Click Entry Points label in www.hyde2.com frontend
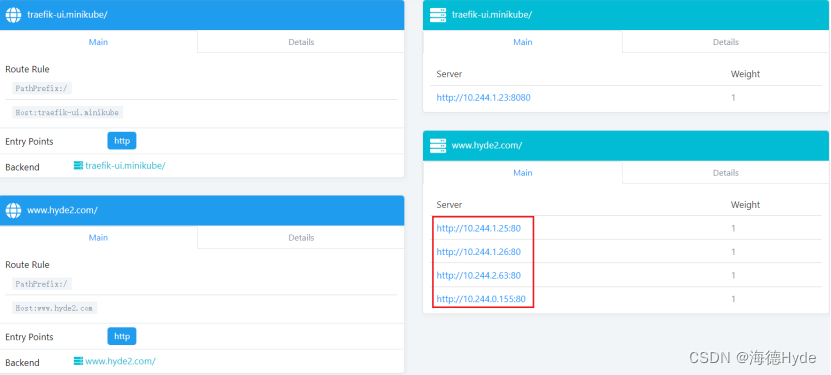 tap(29, 337)
